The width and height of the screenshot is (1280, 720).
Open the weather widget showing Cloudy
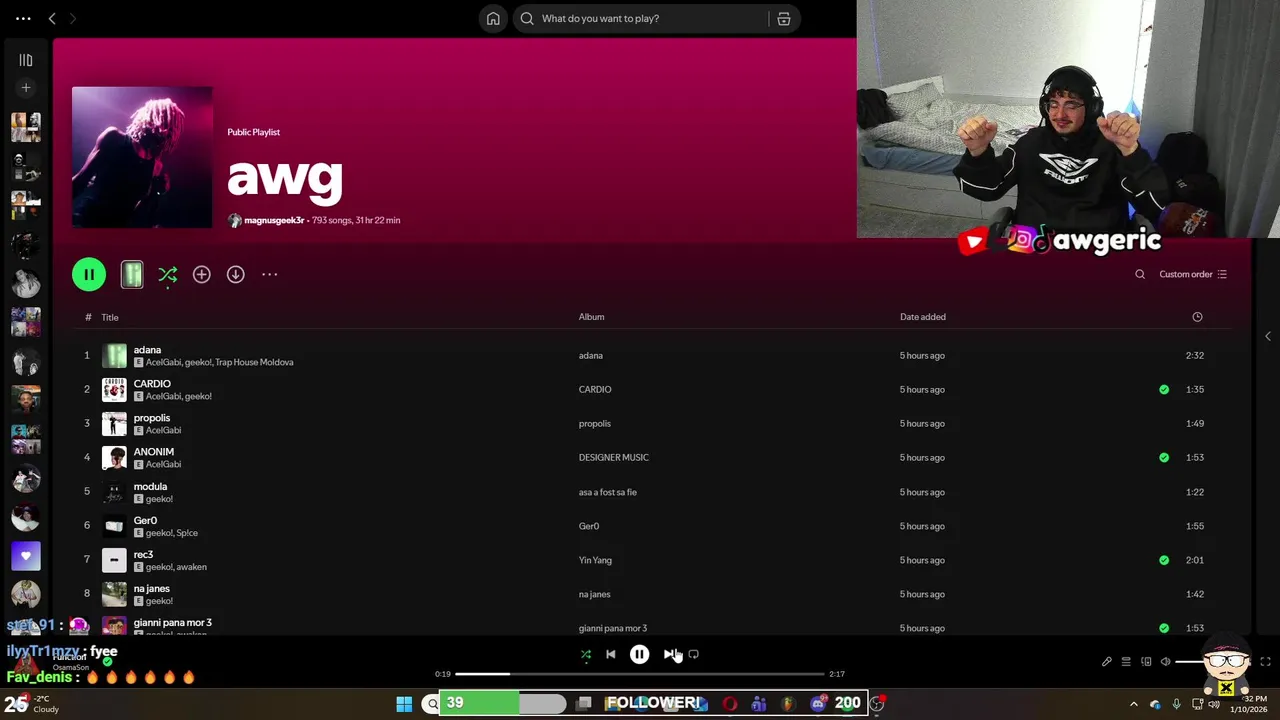pos(33,704)
